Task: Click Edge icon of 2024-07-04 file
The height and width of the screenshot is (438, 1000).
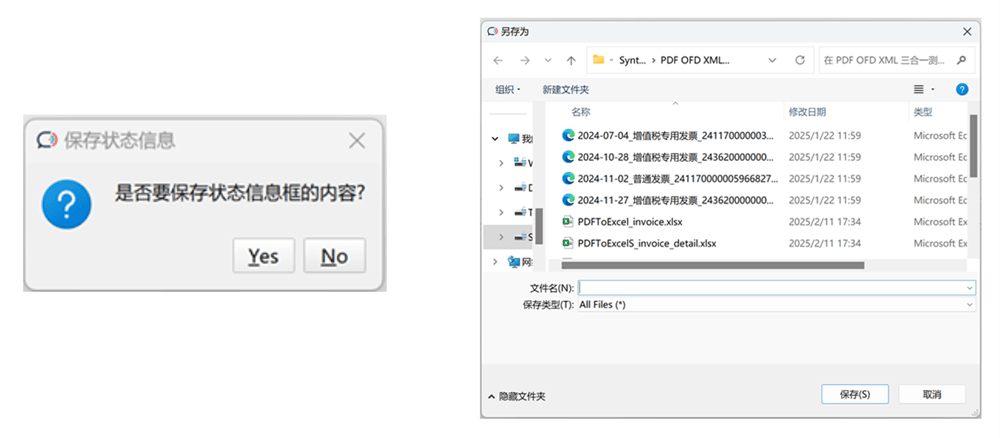Action: tap(568, 136)
